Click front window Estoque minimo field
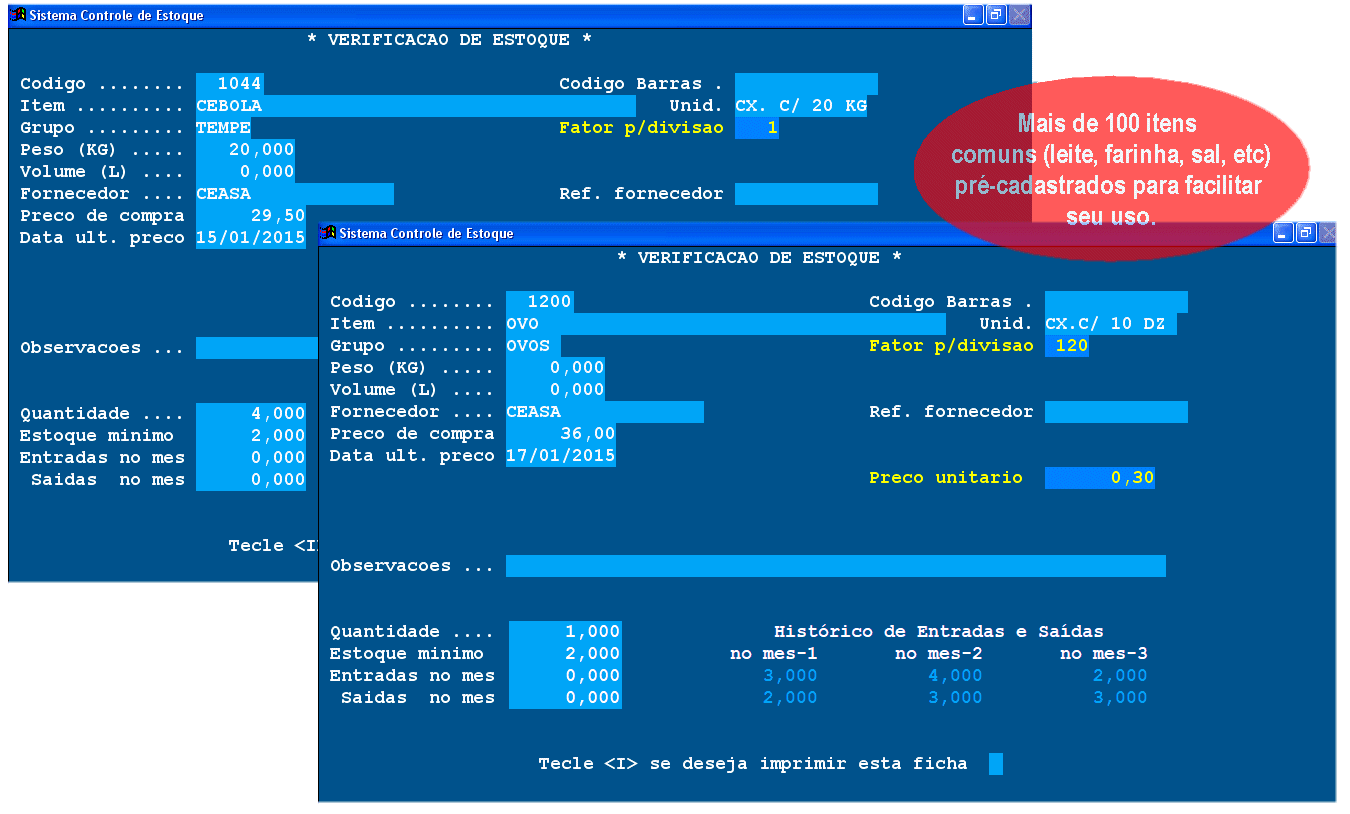This screenshot has height=814, width=1350. (x=565, y=654)
